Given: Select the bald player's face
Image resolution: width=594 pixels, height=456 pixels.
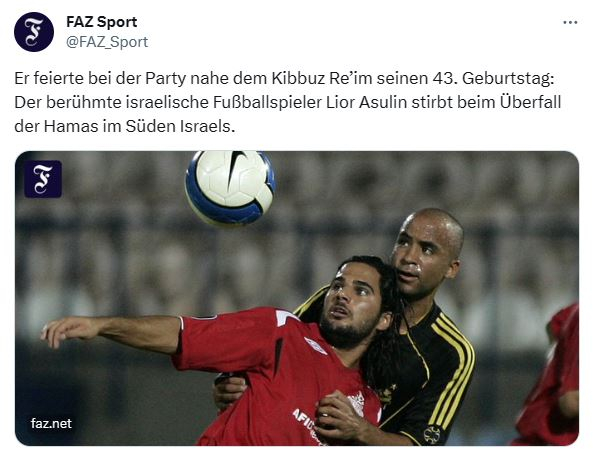Looking at the screenshot, I should coord(422,254).
